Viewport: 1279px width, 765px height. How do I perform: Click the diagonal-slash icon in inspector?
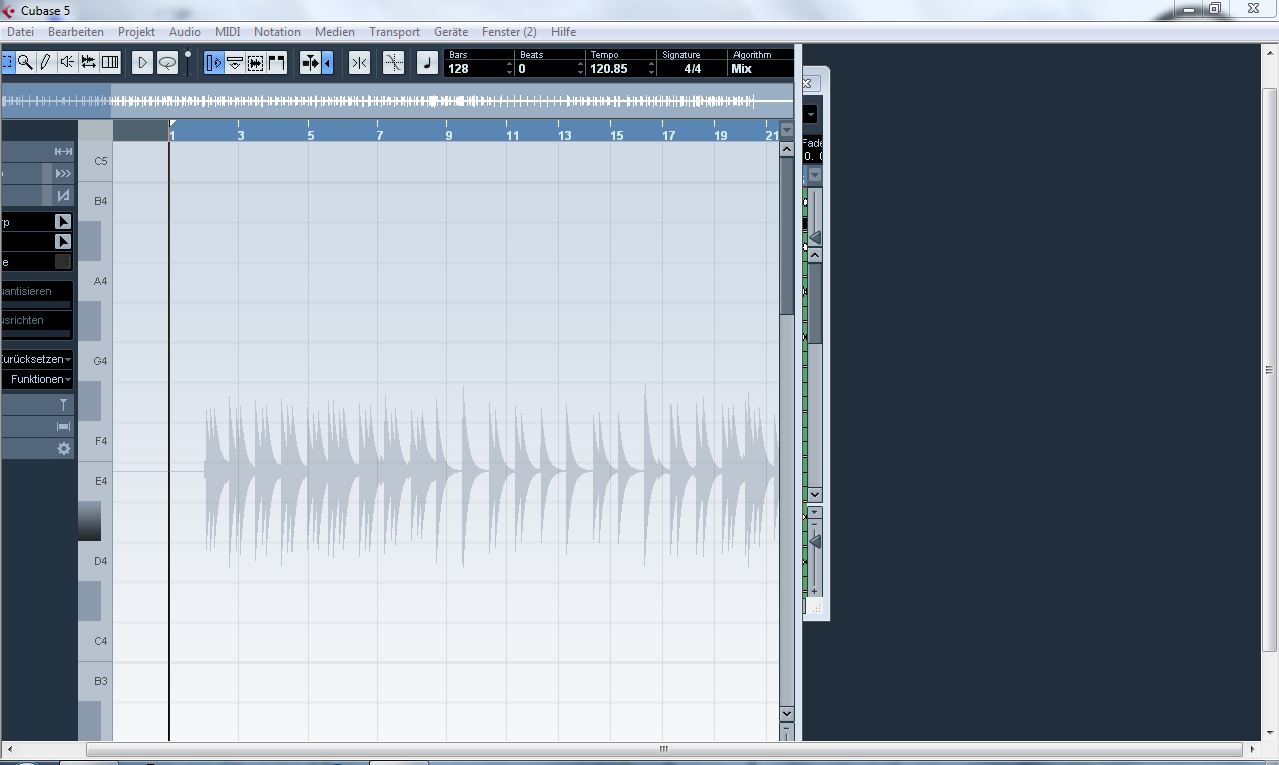(x=63, y=195)
